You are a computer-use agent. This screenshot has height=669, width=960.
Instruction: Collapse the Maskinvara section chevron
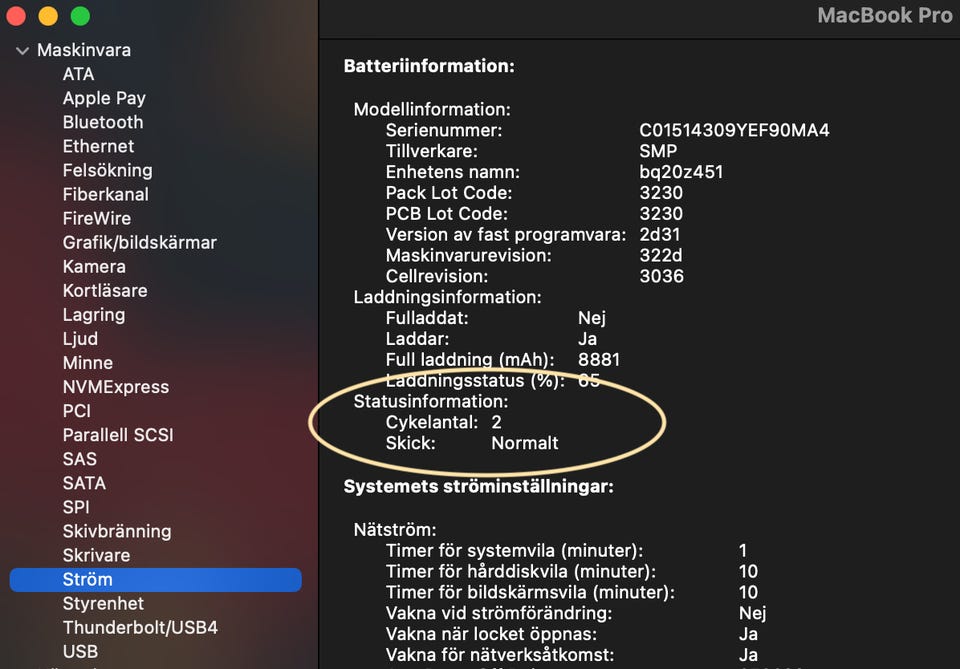click(x=22, y=50)
